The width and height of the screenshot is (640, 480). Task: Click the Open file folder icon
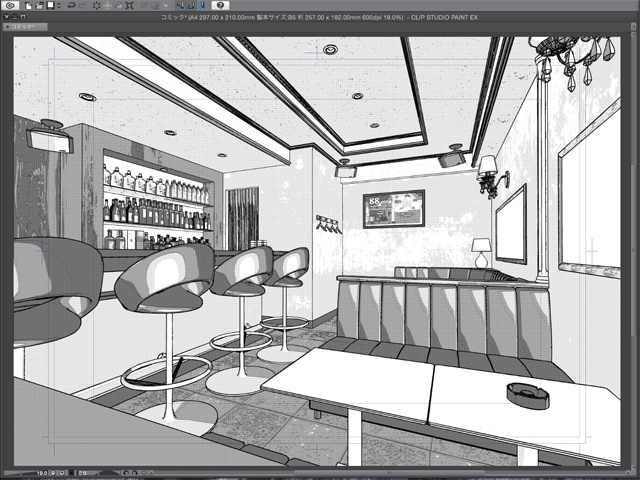point(39,6)
